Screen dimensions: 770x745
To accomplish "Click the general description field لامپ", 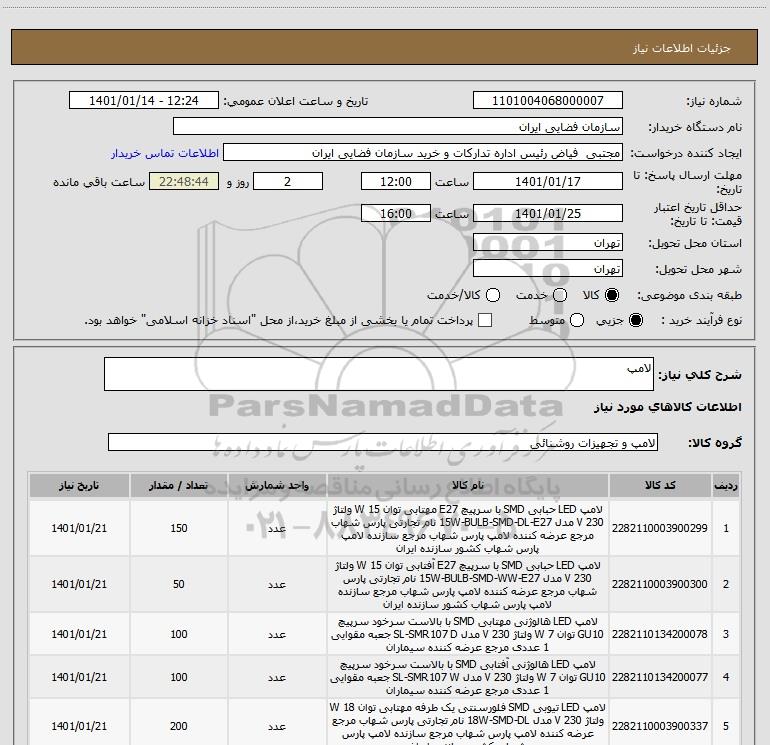I will coord(379,374).
